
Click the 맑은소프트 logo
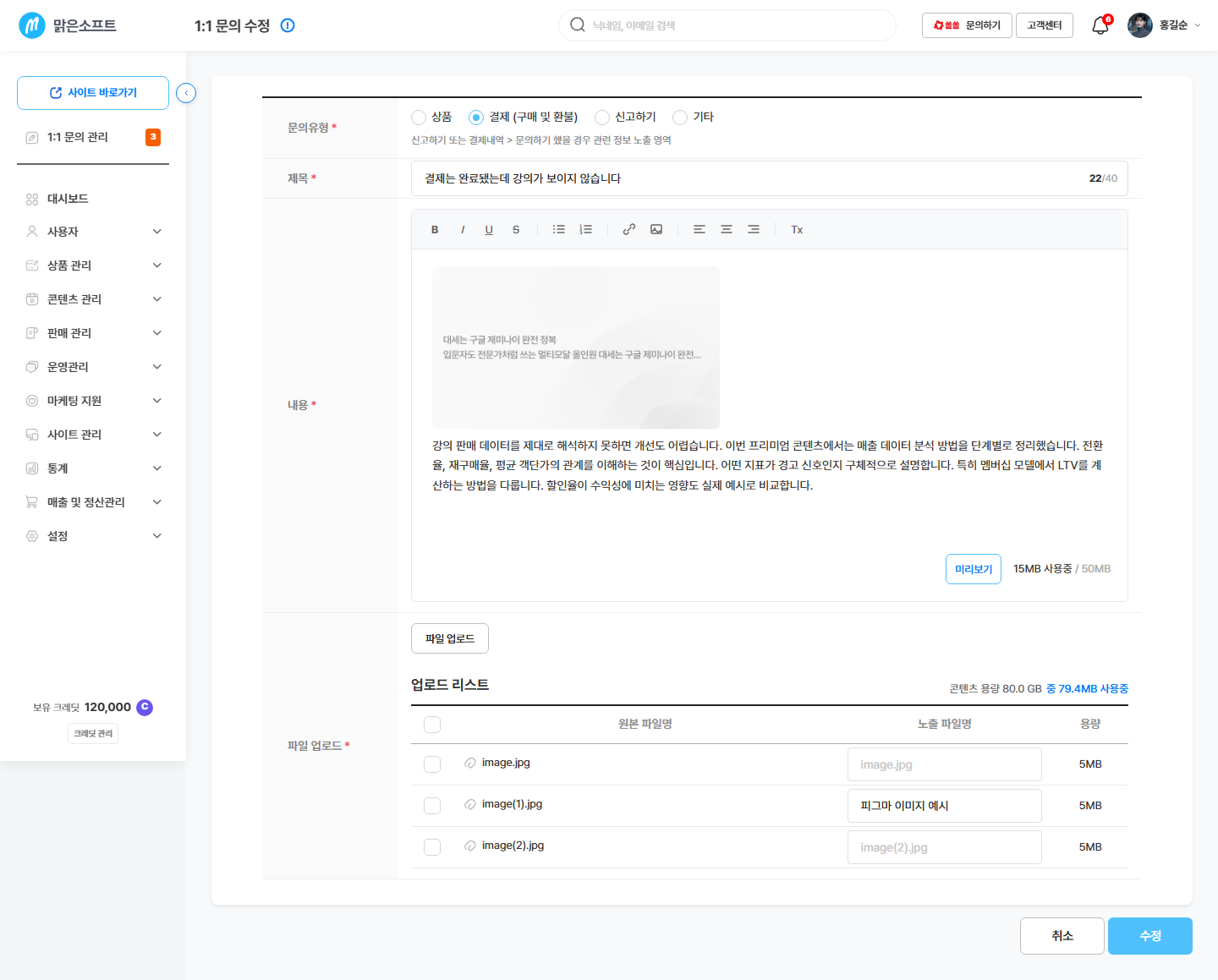click(x=68, y=25)
